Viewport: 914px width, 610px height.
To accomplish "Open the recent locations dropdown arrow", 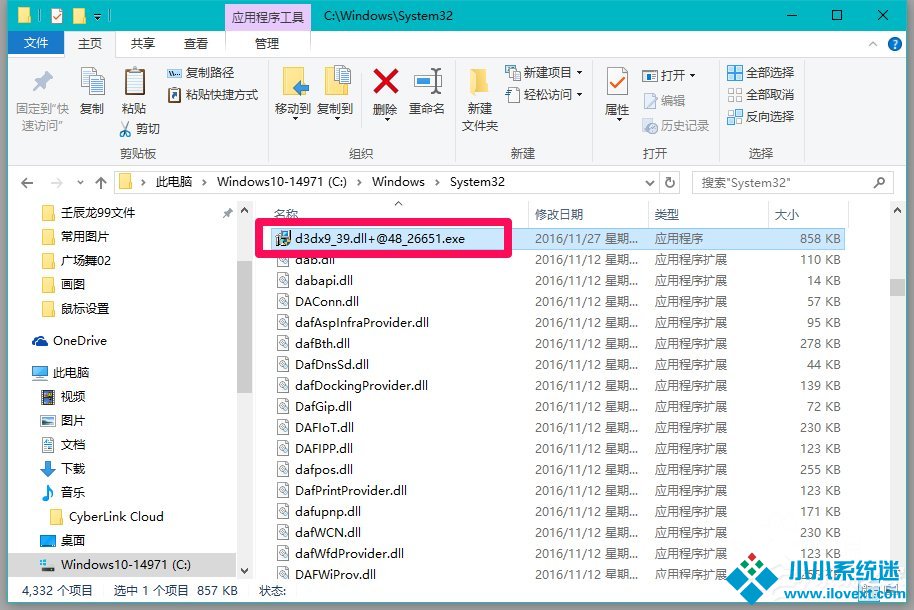I will coord(80,183).
